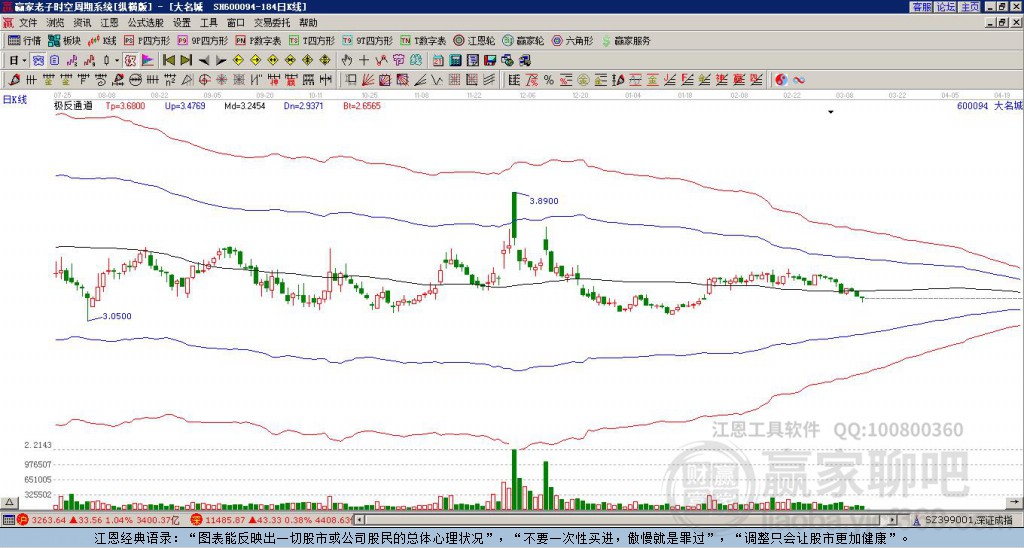Image resolution: width=1024 pixels, height=548 pixels.
Task: Open the 主页 homepage link
Action: pyautogui.click(x=970, y=7)
